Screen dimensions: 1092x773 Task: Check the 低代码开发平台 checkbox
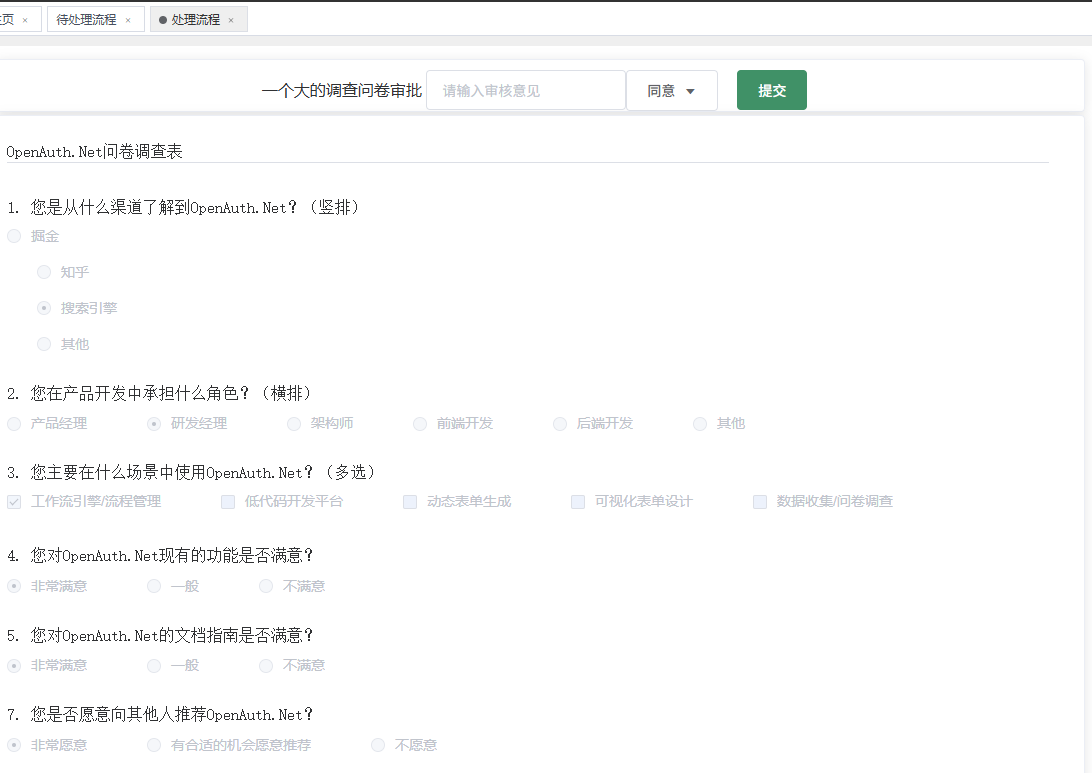click(228, 501)
